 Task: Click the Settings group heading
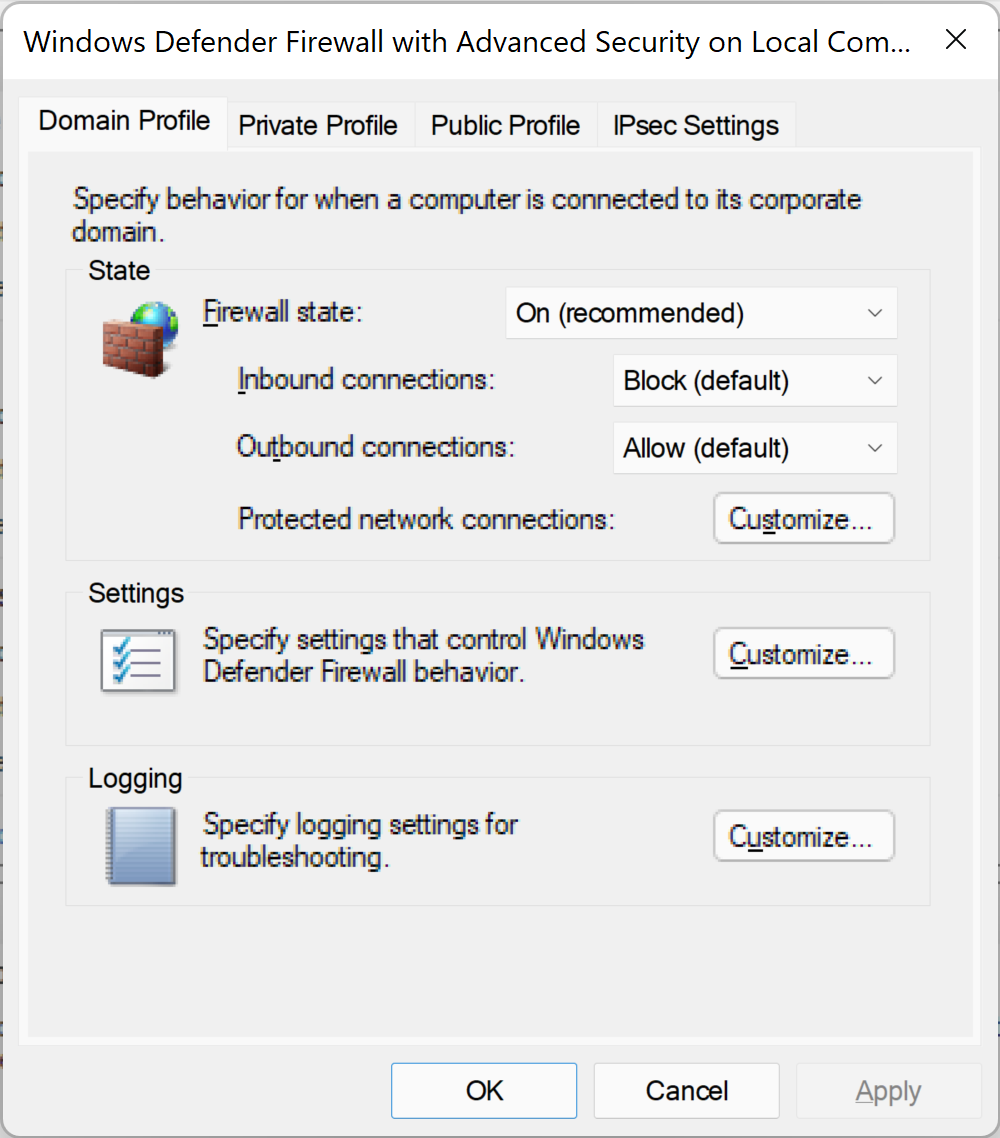click(136, 593)
